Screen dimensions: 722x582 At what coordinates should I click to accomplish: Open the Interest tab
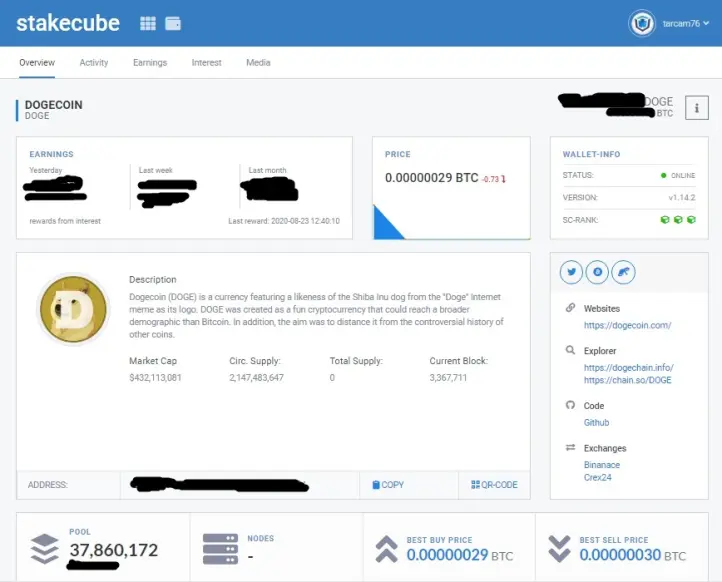207,63
